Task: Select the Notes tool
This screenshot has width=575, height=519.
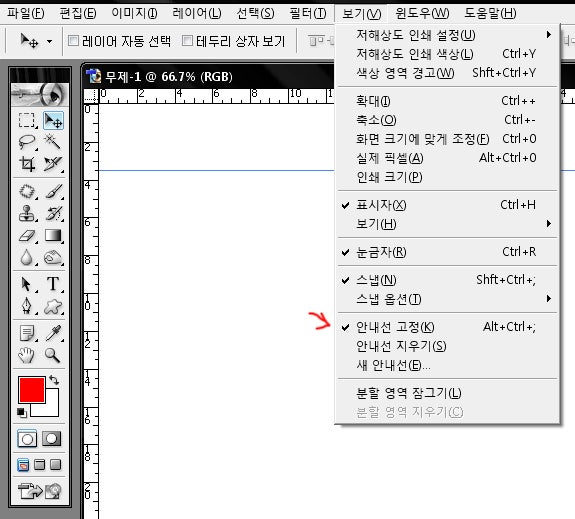Action: coord(27,333)
